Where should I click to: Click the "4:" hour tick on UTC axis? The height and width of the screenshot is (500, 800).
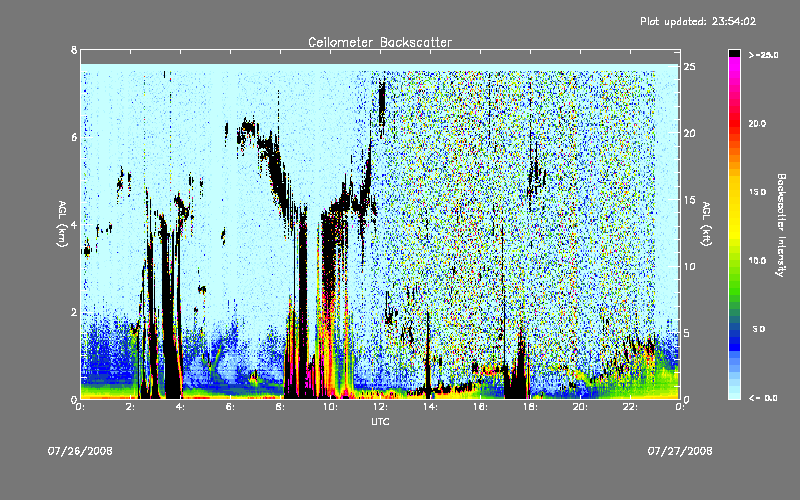coord(181,407)
